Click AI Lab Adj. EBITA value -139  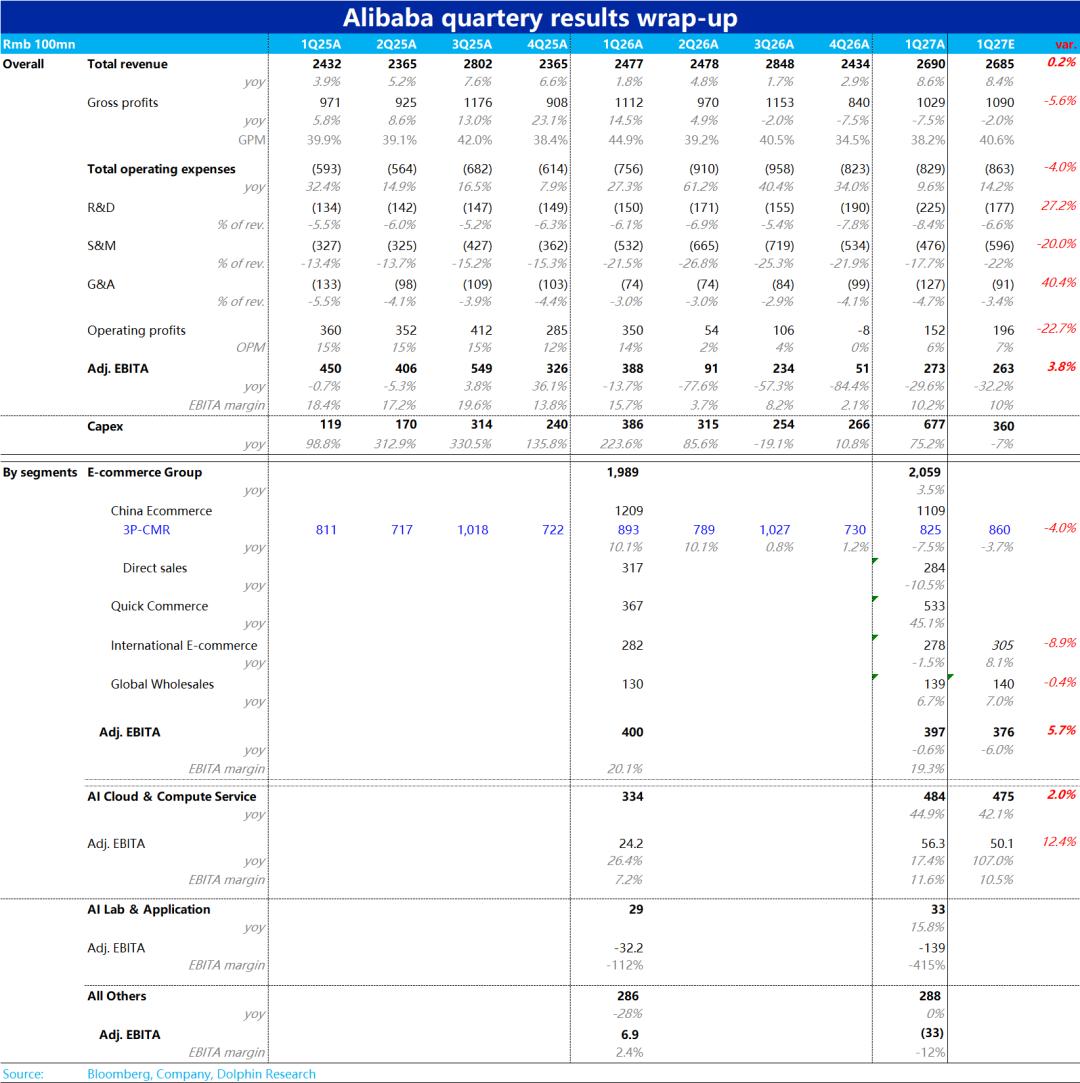click(x=932, y=948)
